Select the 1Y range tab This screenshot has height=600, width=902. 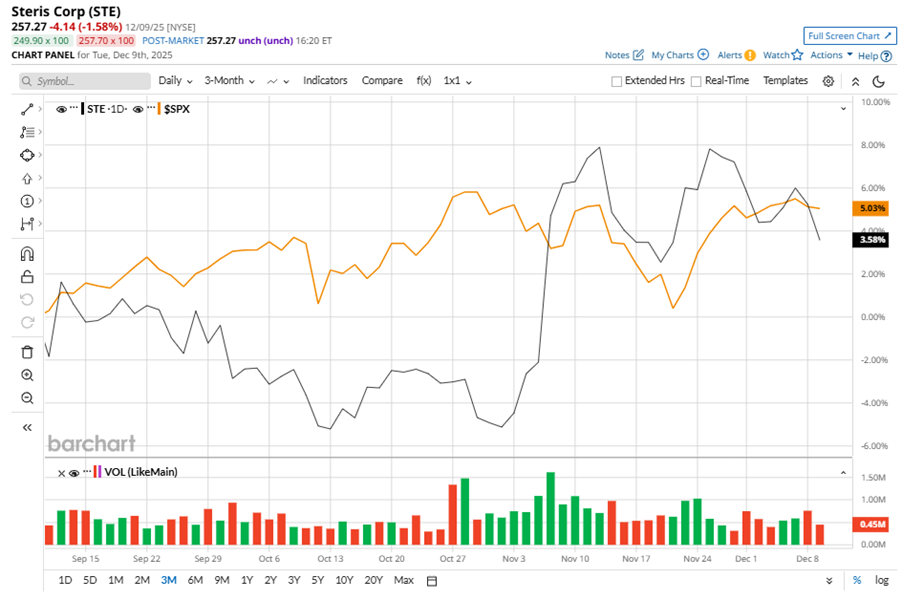(247, 580)
